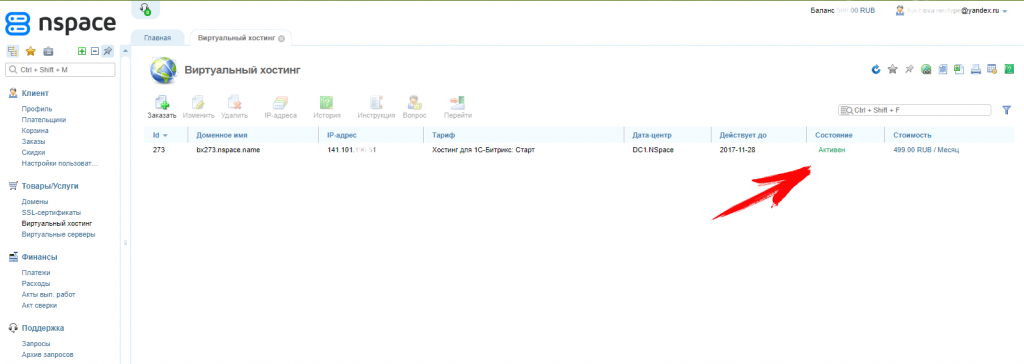Print the list using the printer icon
Image resolution: width=1024 pixels, height=364 pixels.
tap(975, 69)
